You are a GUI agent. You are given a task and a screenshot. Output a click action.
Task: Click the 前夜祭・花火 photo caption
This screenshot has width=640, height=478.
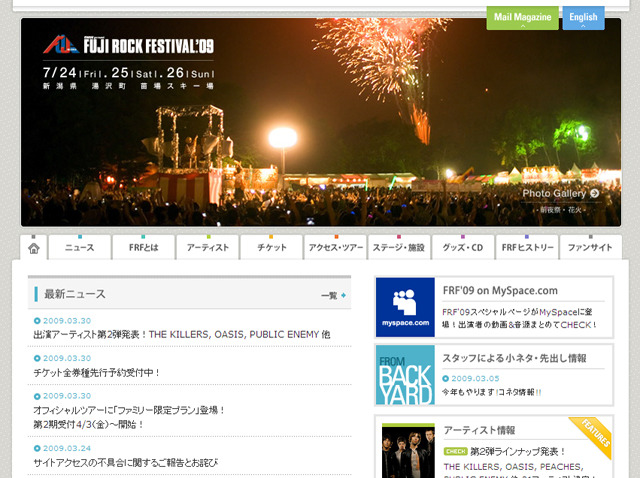pyautogui.click(x=561, y=210)
